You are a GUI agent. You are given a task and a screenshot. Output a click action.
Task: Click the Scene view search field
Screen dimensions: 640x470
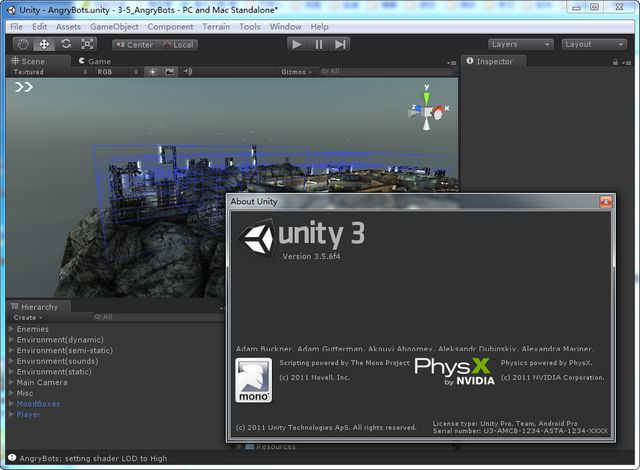386,72
